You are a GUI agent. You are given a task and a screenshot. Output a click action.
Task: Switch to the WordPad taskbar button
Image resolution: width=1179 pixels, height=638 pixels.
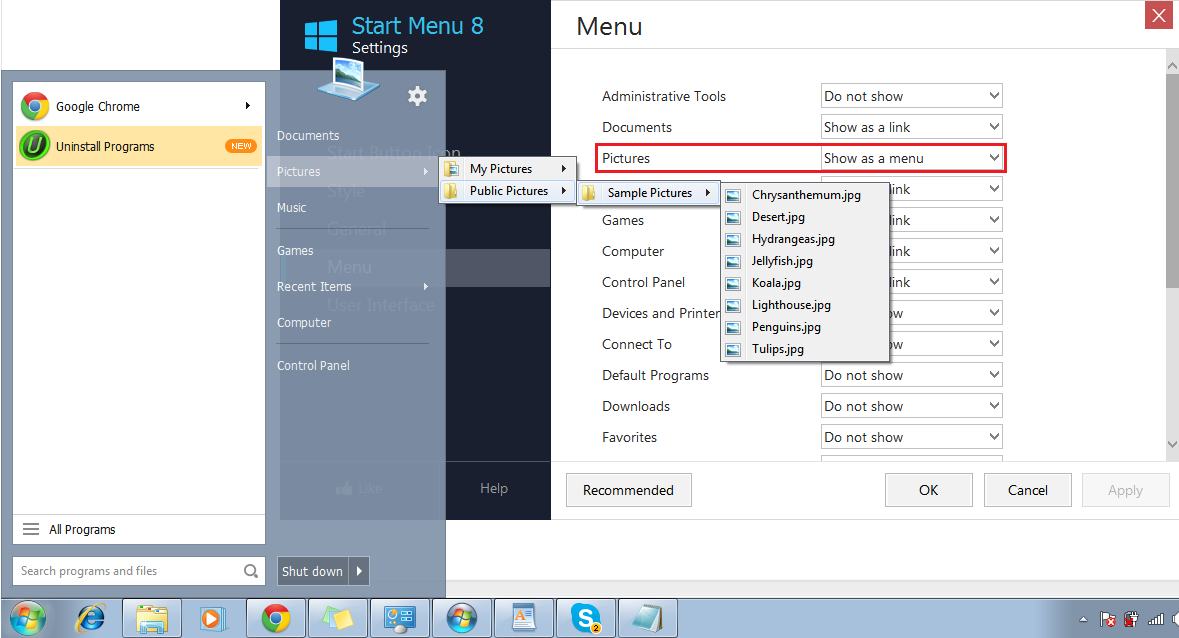tap(524, 618)
